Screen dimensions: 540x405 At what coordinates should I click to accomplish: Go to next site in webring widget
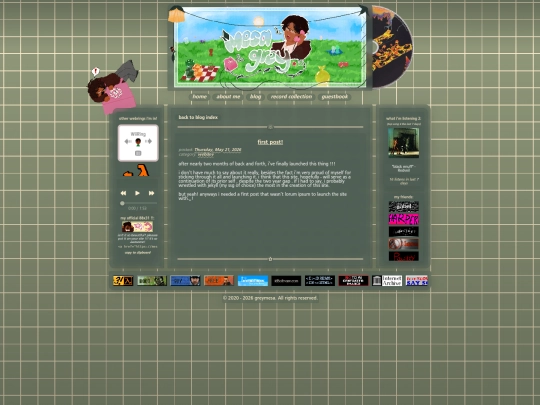148,142
